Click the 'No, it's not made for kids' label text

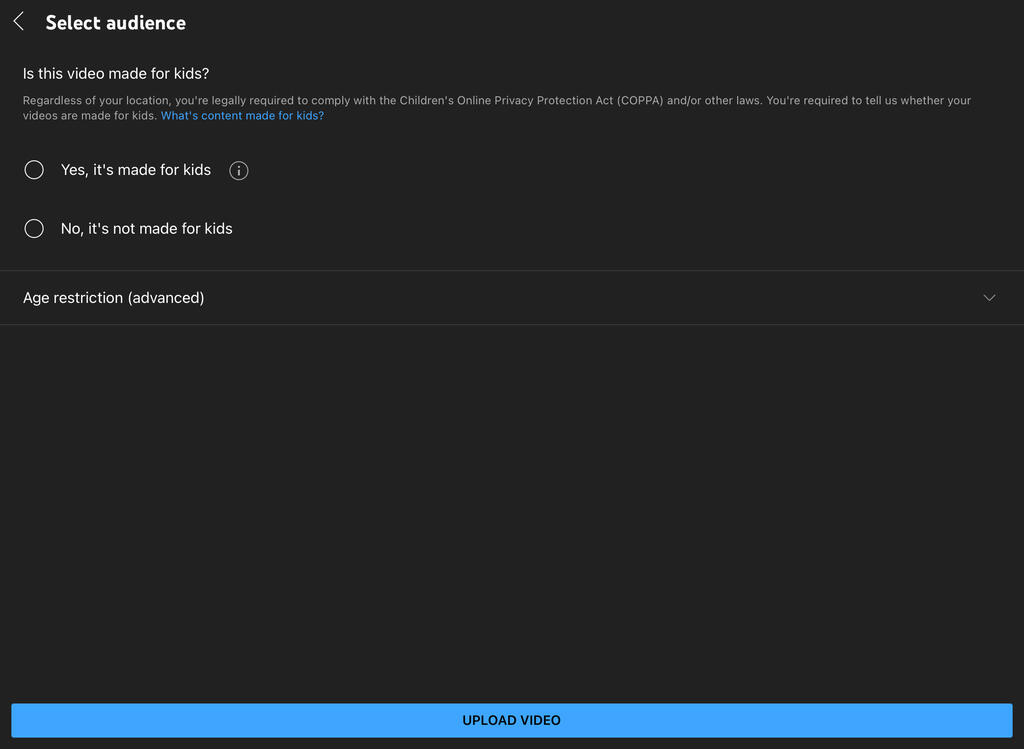(x=146, y=229)
